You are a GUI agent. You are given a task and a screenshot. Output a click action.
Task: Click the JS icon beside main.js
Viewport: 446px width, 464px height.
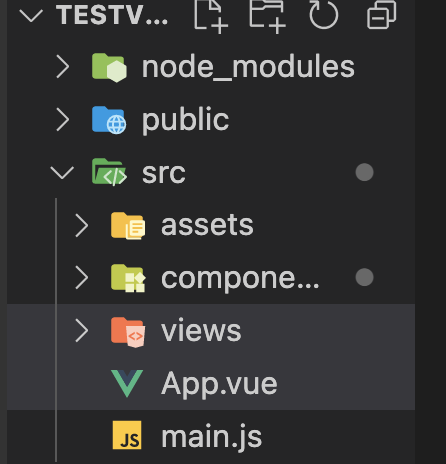point(127,435)
